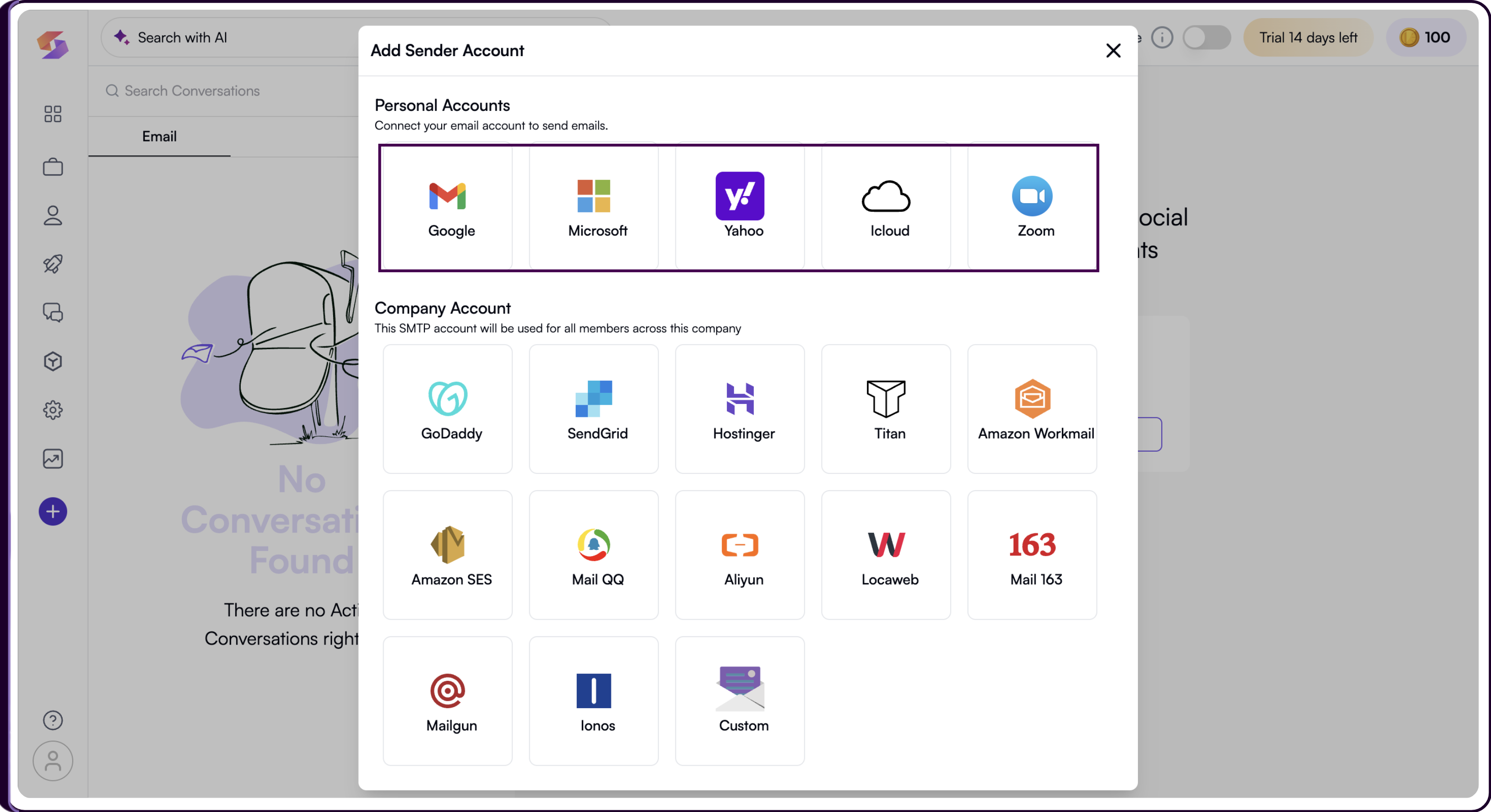Image resolution: width=1491 pixels, height=812 pixels.
Task: Open the contacts person icon in sidebar
Action: 53,216
